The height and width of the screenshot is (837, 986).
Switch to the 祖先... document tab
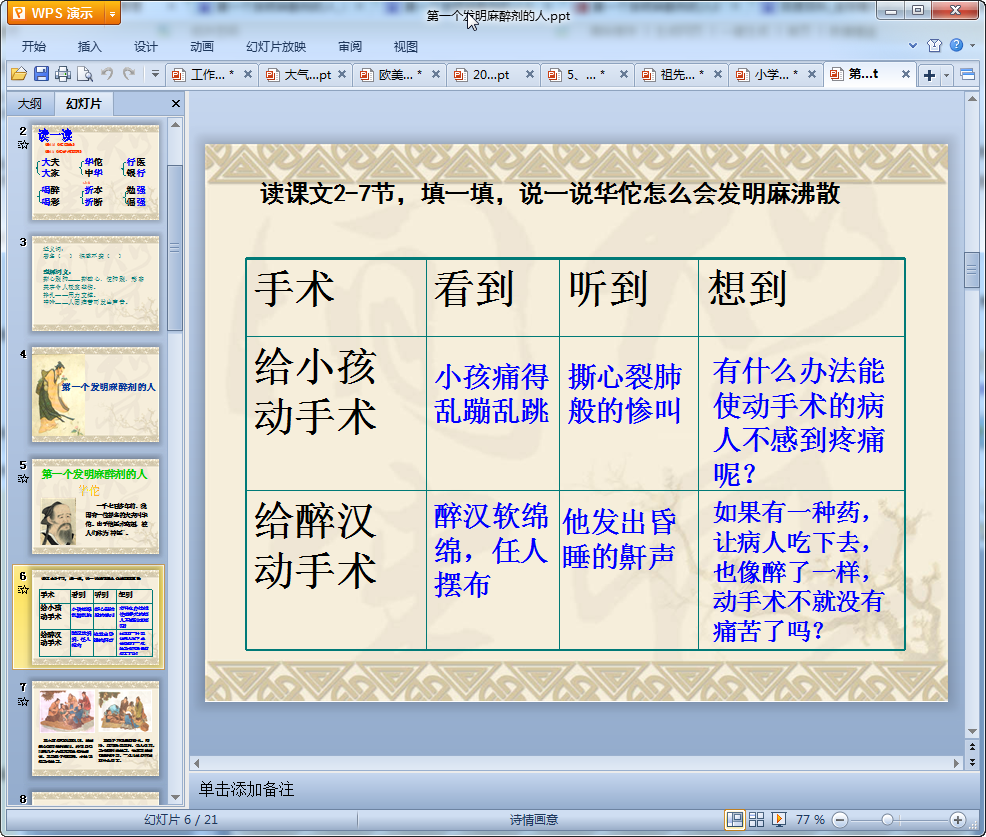pyautogui.click(x=677, y=75)
